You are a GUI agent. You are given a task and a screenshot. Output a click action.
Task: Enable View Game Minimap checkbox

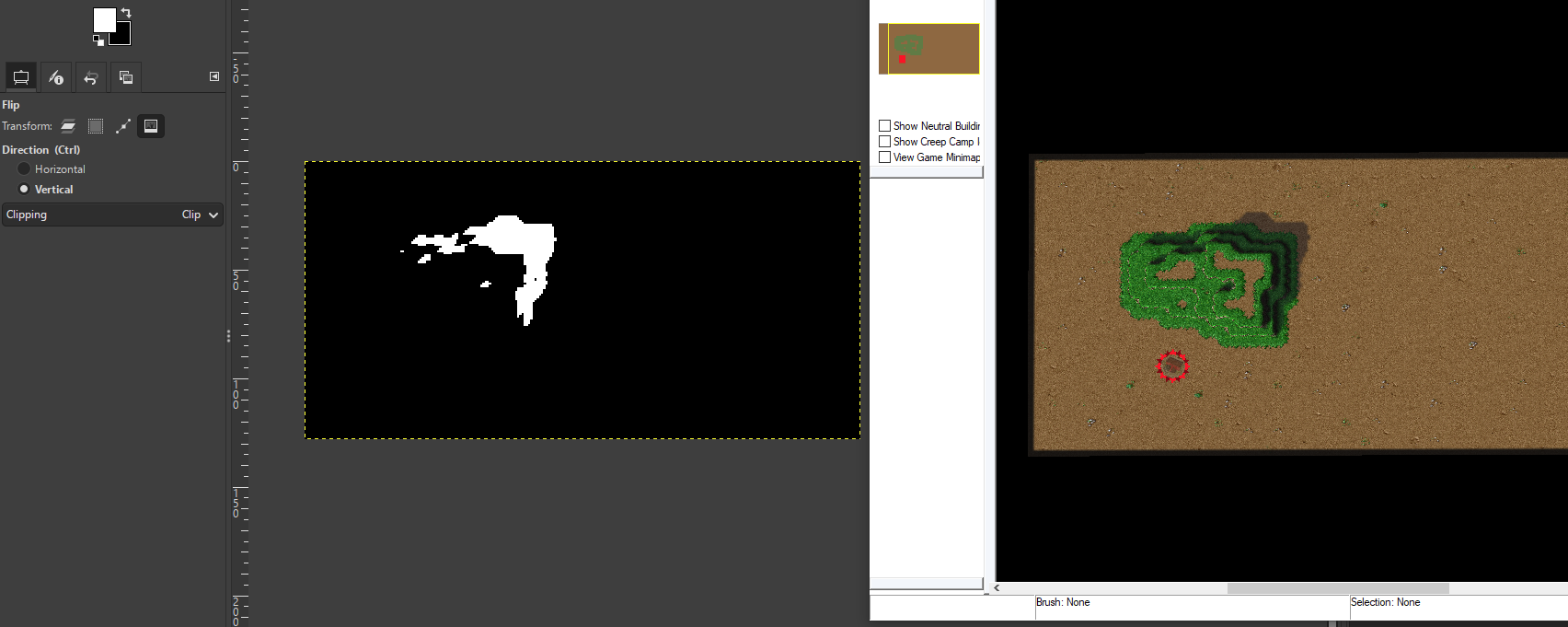[x=884, y=157]
